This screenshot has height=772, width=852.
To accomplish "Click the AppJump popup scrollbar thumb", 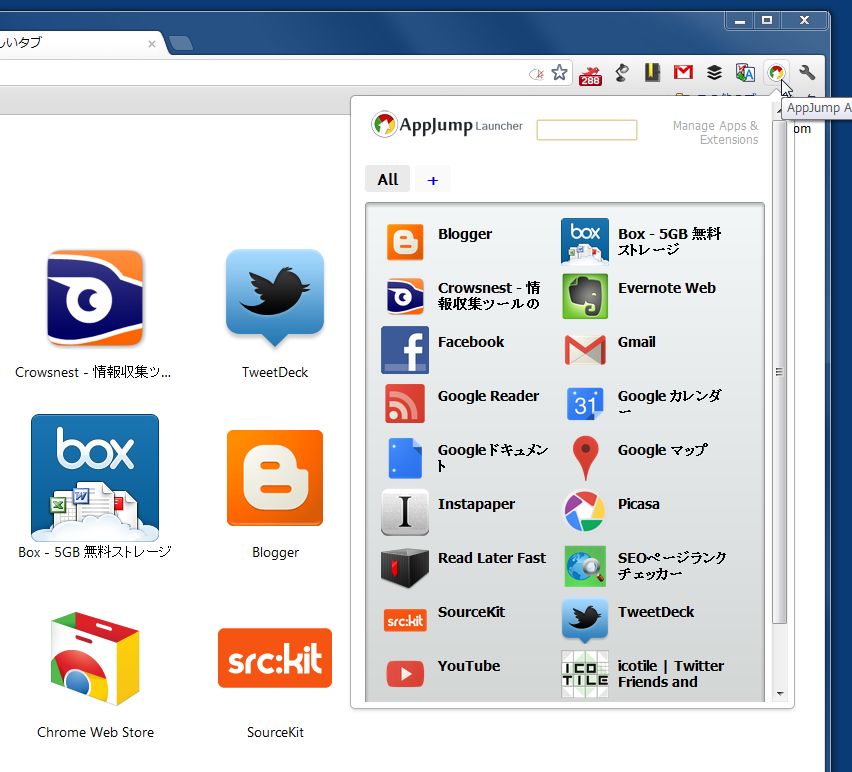I will [779, 372].
